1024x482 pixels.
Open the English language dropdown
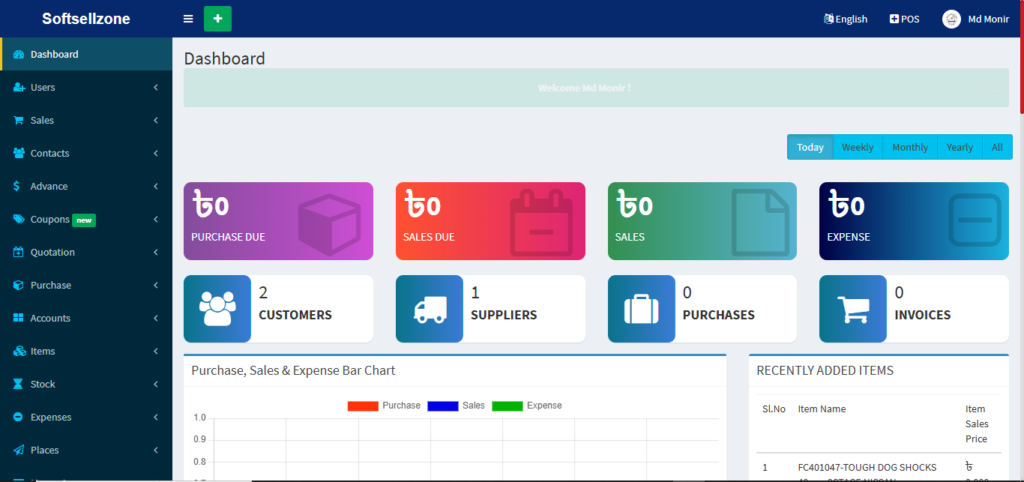click(845, 19)
